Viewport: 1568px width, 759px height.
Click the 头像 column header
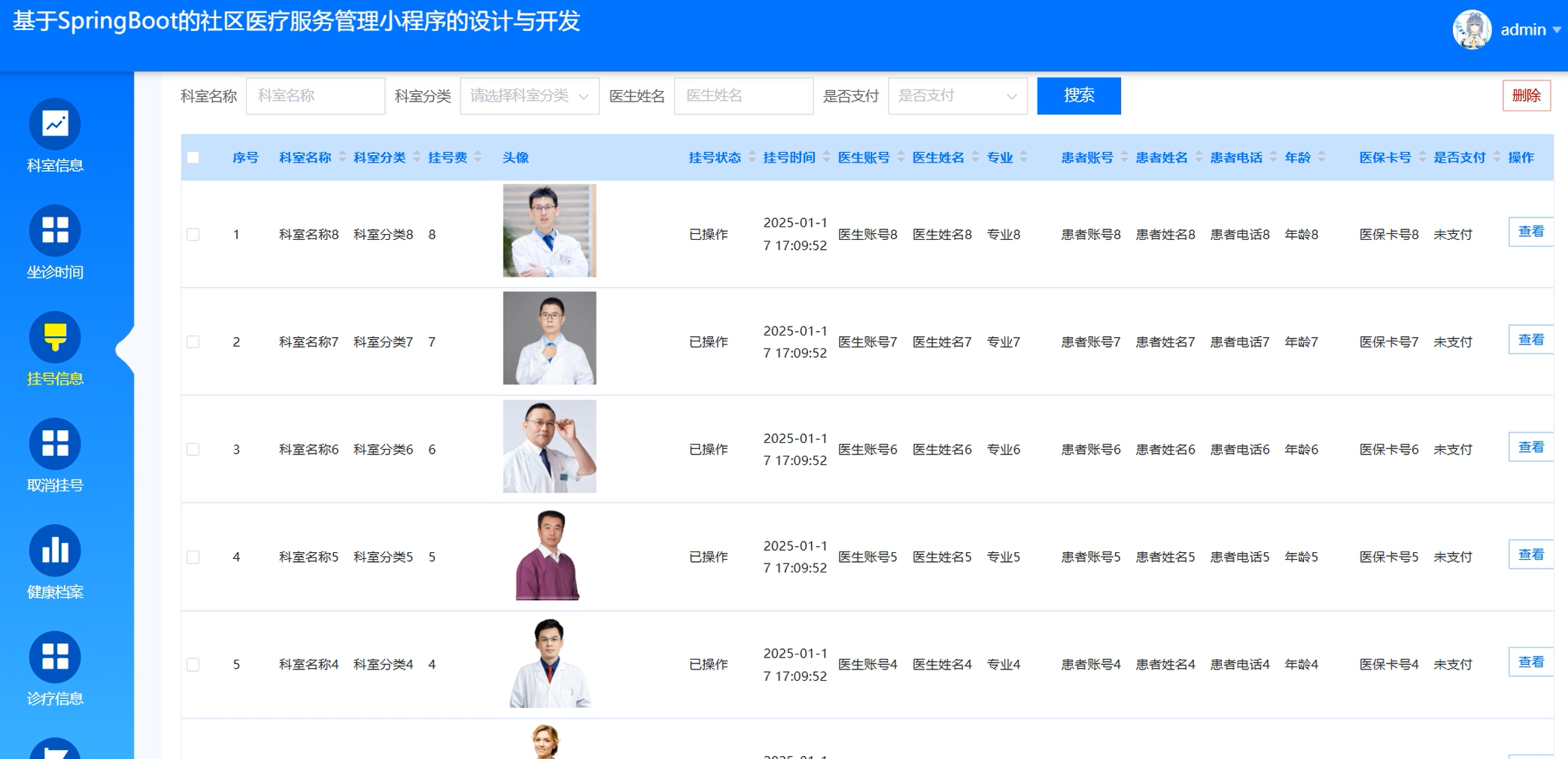(515, 157)
